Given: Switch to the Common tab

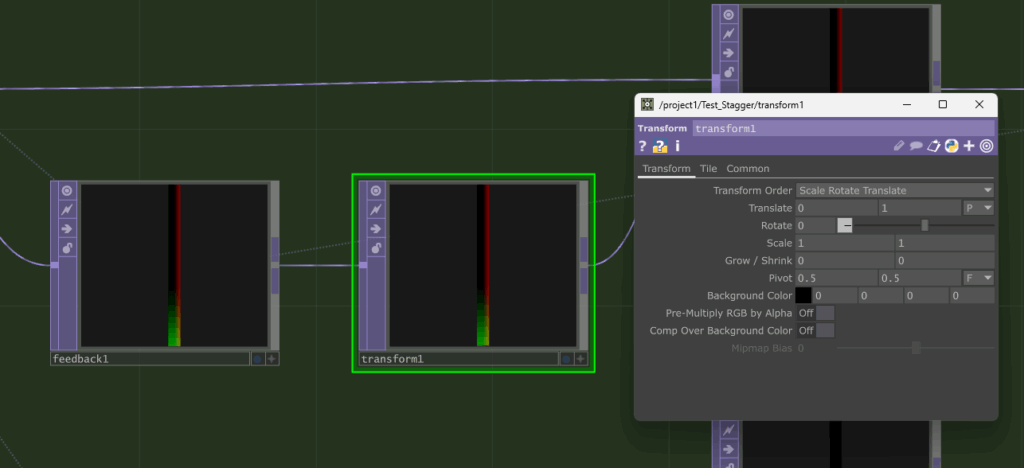Looking at the screenshot, I should click(x=747, y=169).
